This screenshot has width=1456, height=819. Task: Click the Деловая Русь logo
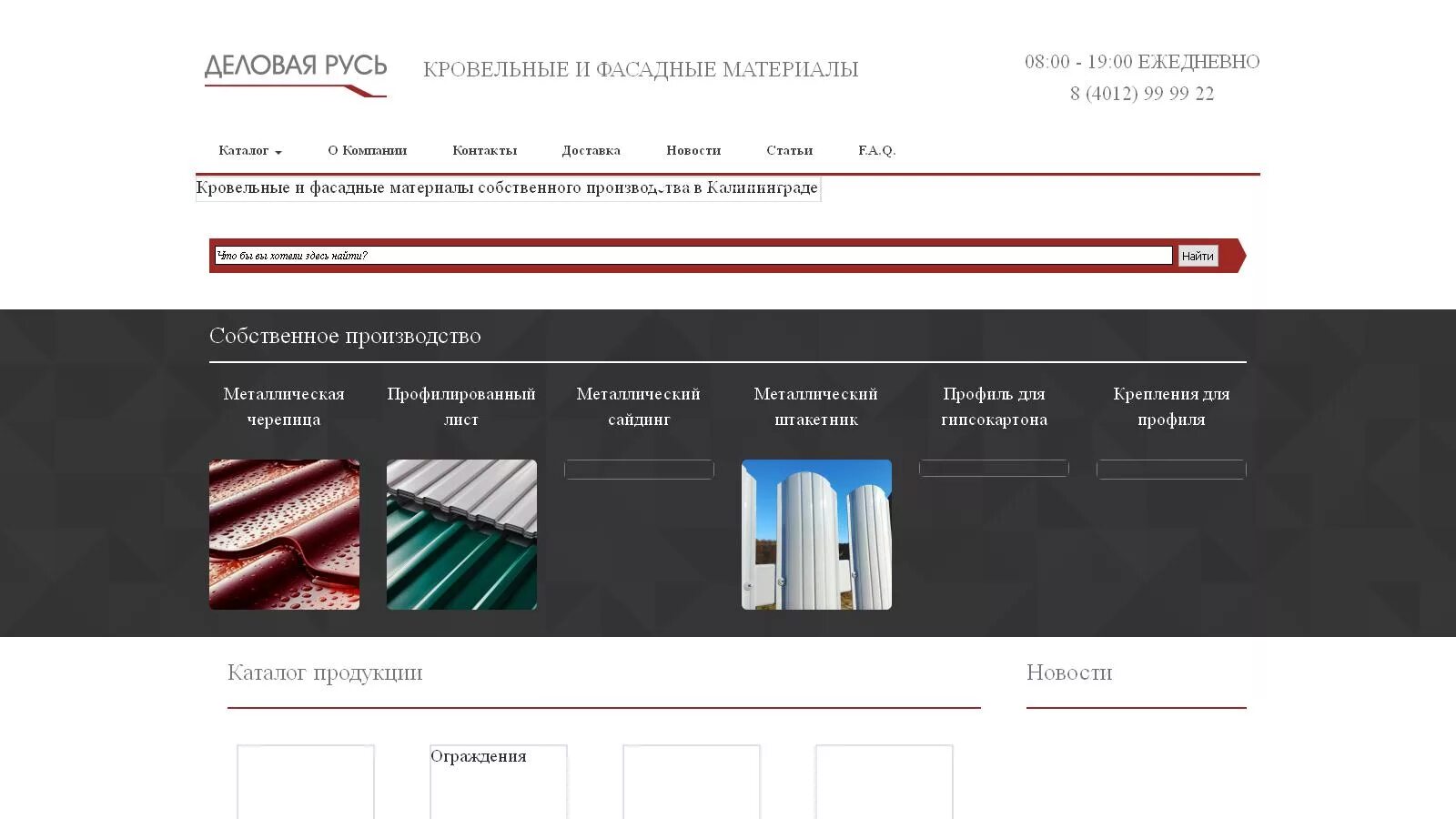pos(296,74)
